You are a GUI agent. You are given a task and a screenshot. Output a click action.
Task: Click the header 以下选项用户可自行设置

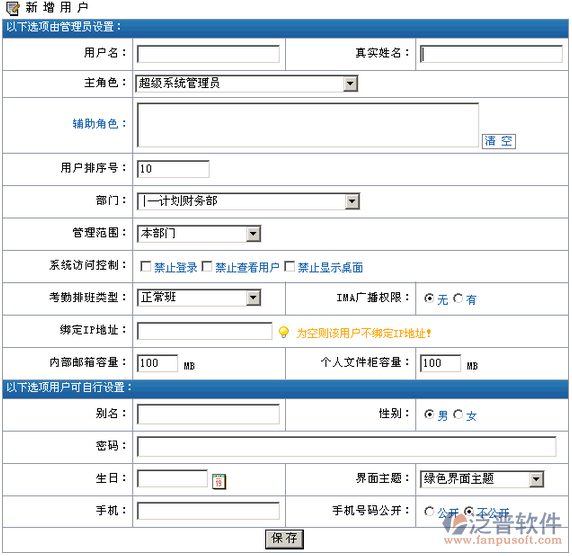click(x=69, y=387)
